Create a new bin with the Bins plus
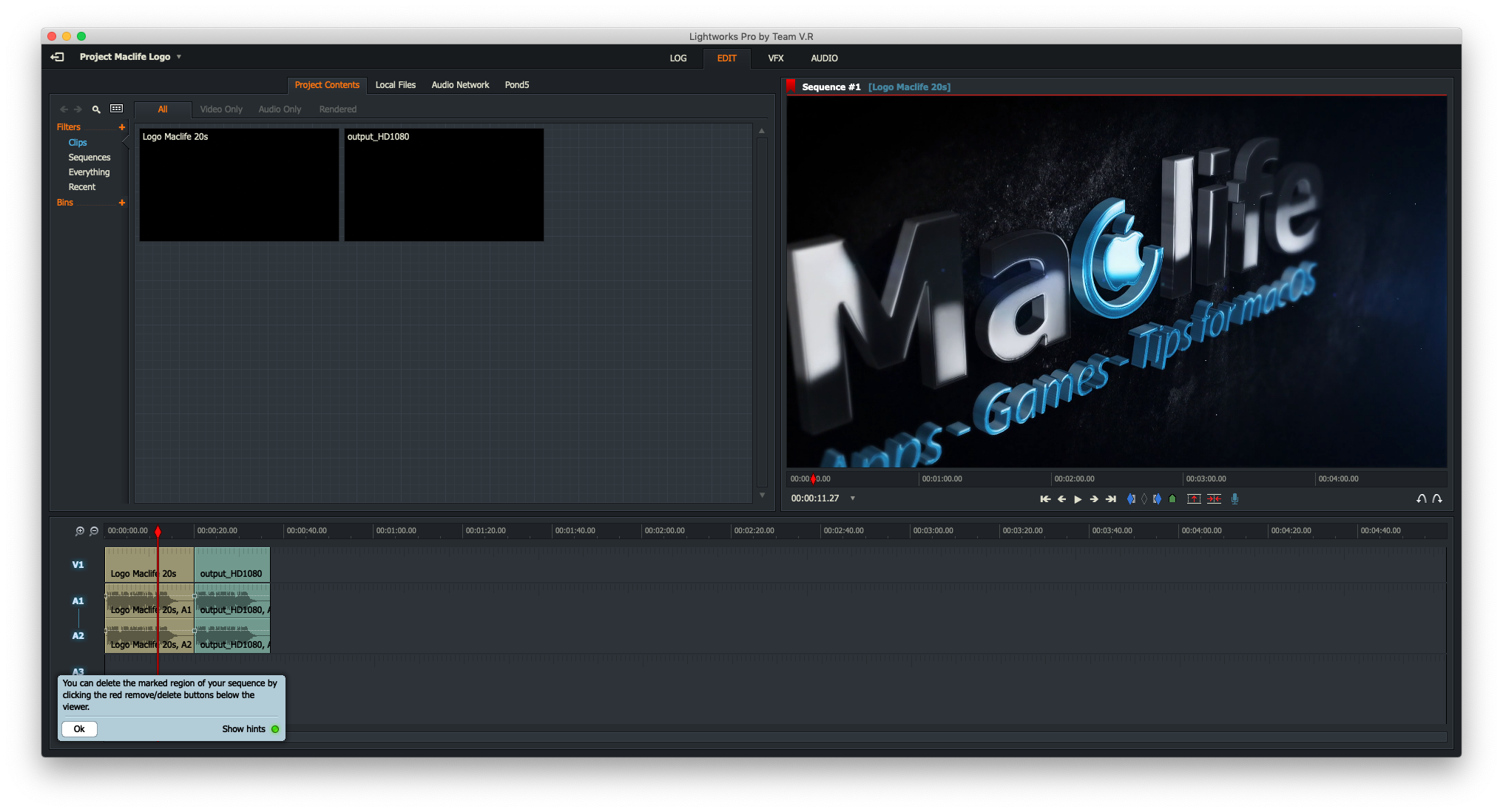Screen dimensions: 1503x812 122,203
